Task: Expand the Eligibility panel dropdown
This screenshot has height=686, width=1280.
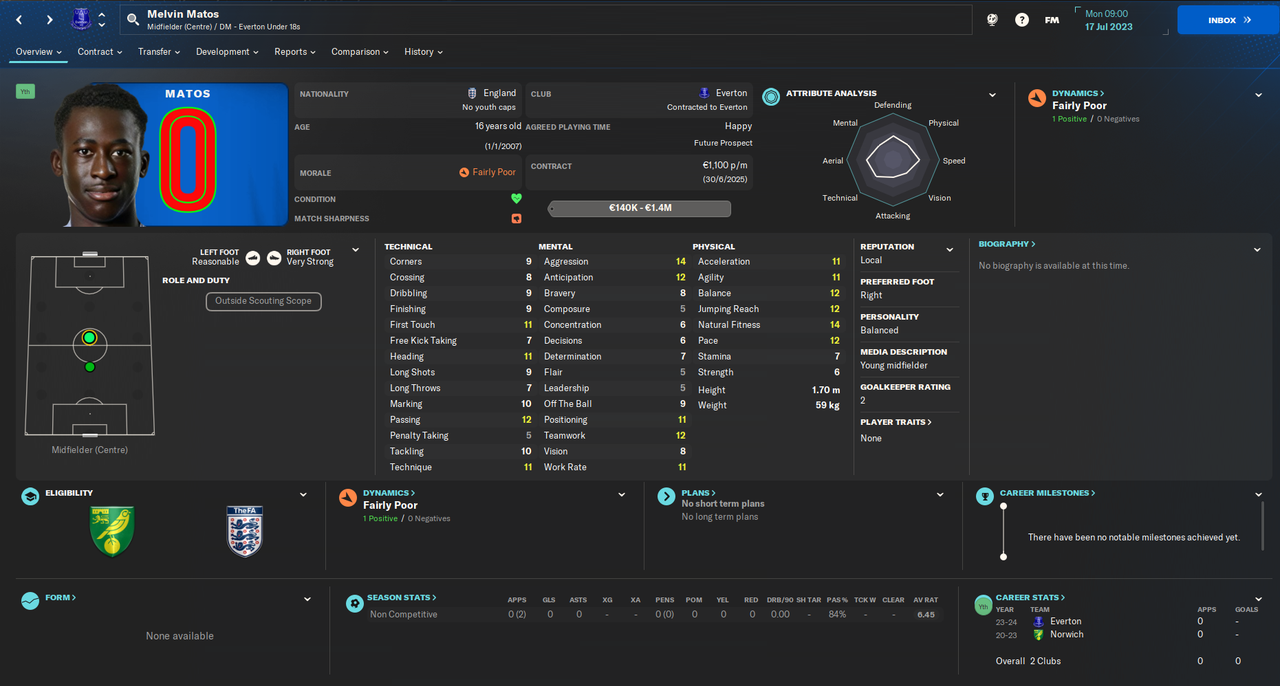Action: click(x=304, y=494)
